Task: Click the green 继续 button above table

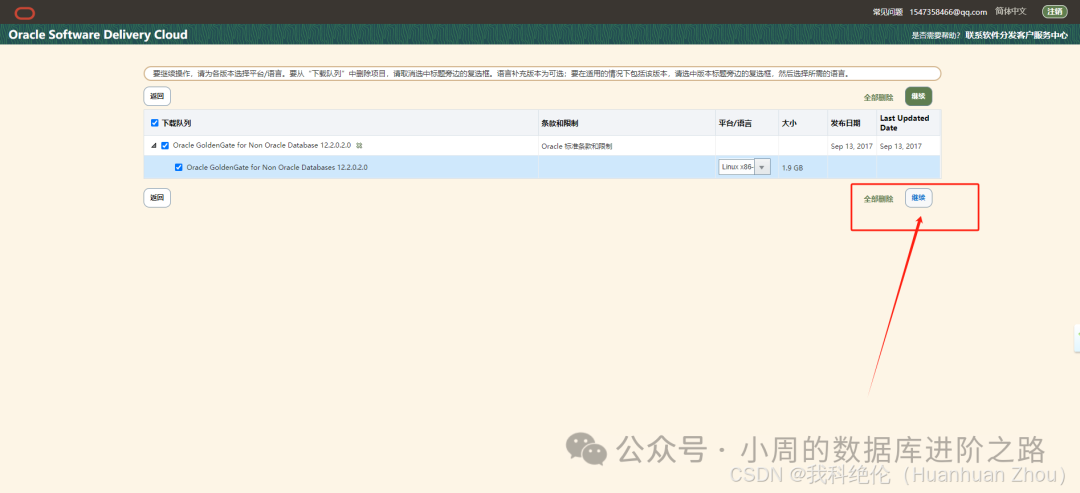Action: click(x=918, y=96)
